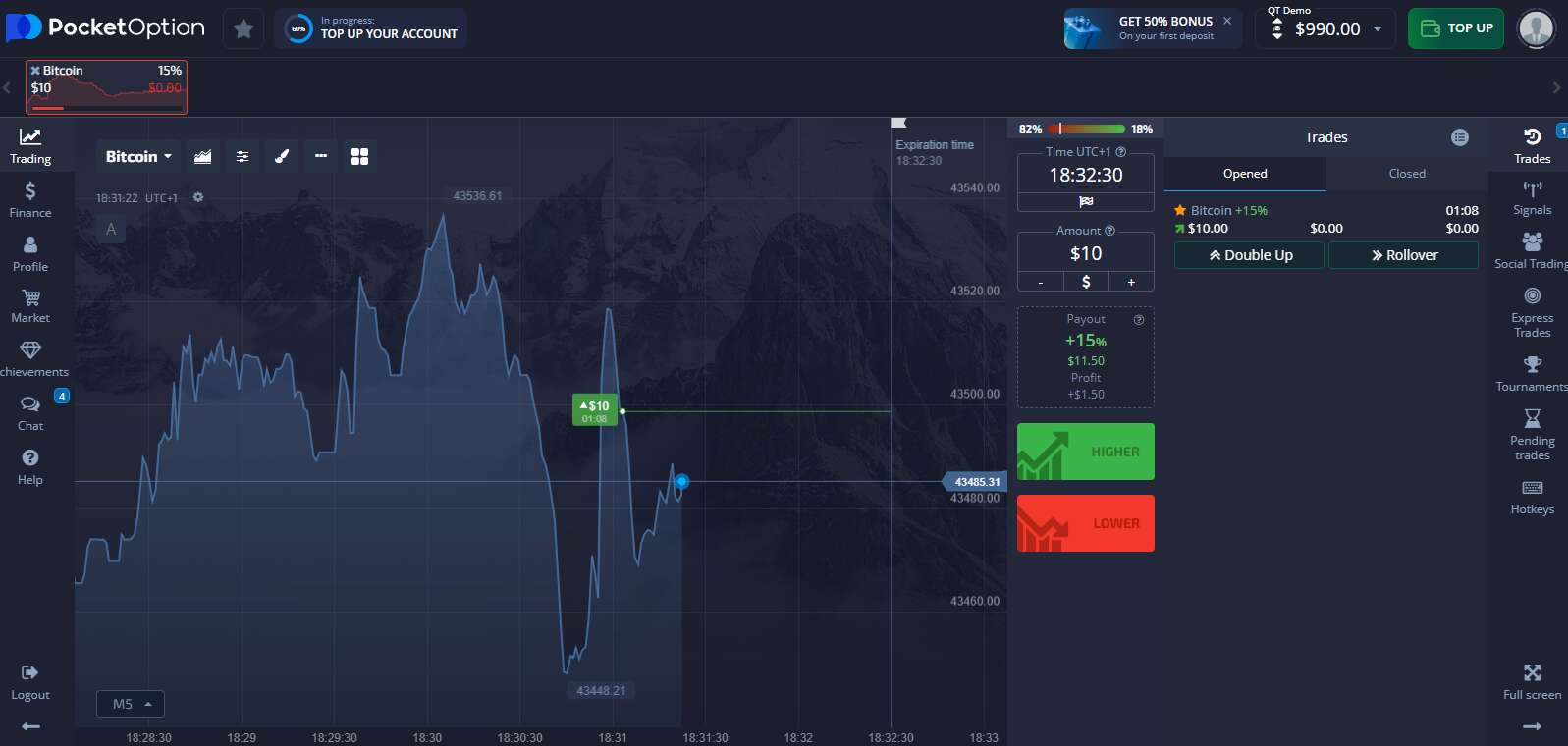Click Rollover on Bitcoin trade
The image size is (1568, 746).
point(1404,255)
